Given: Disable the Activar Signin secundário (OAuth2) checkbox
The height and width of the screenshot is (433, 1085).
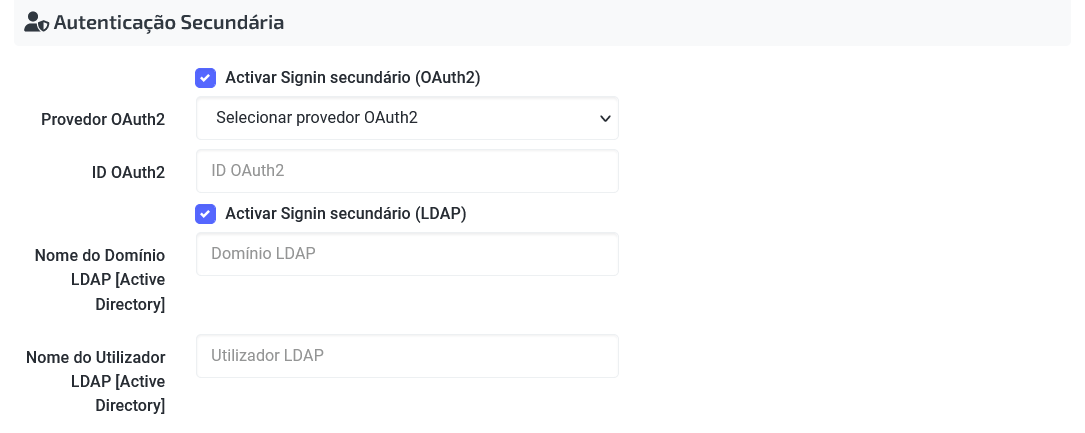Looking at the screenshot, I should click(206, 78).
